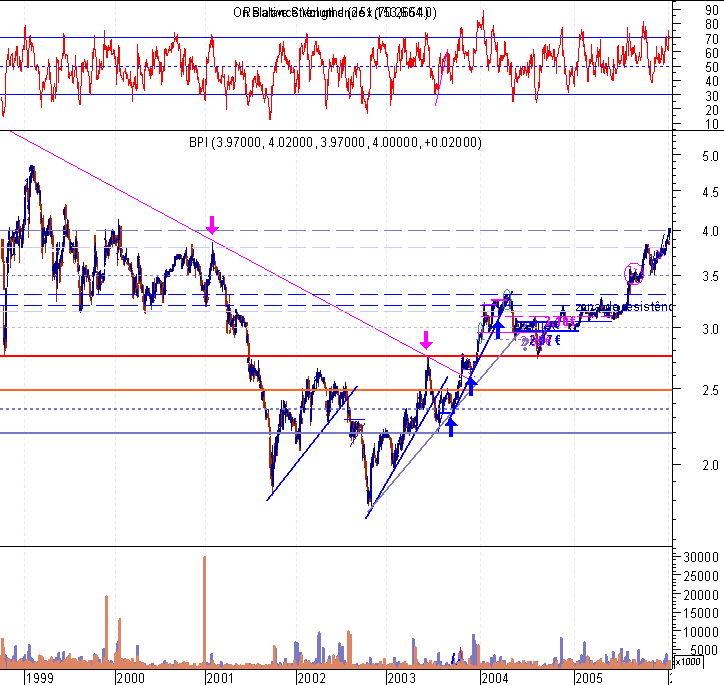Click the 2.5 price axis label
The height and width of the screenshot is (685, 724).
tap(710, 391)
